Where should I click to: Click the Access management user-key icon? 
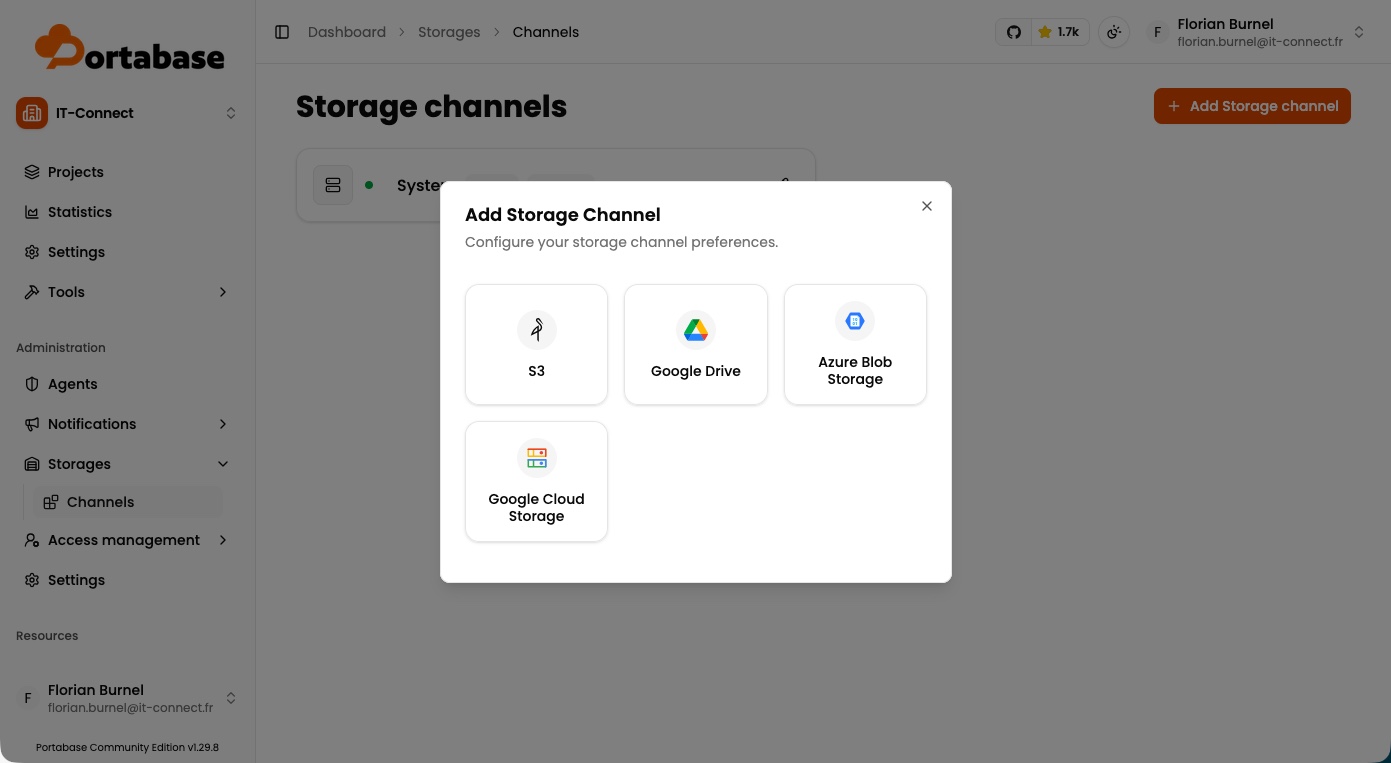pyautogui.click(x=32, y=540)
